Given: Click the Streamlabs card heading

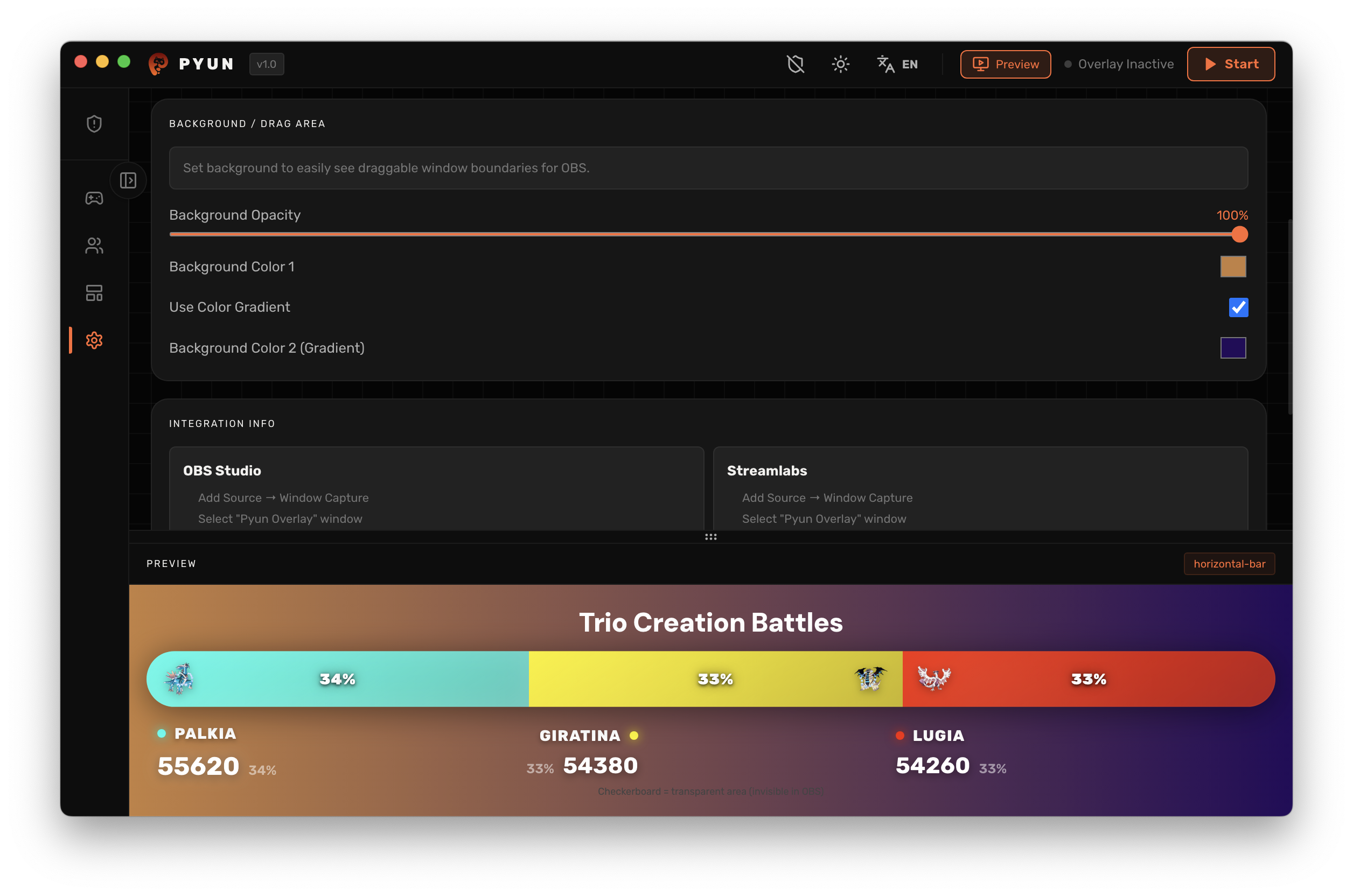Looking at the screenshot, I should (766, 471).
